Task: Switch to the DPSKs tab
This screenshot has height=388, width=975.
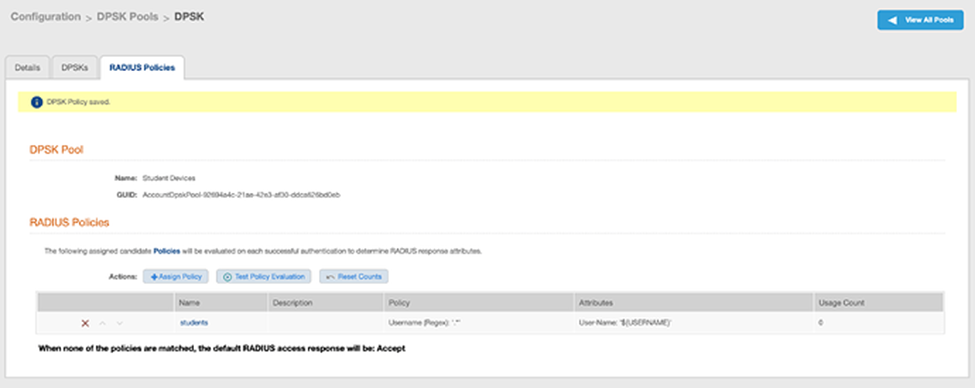Action: (x=75, y=68)
